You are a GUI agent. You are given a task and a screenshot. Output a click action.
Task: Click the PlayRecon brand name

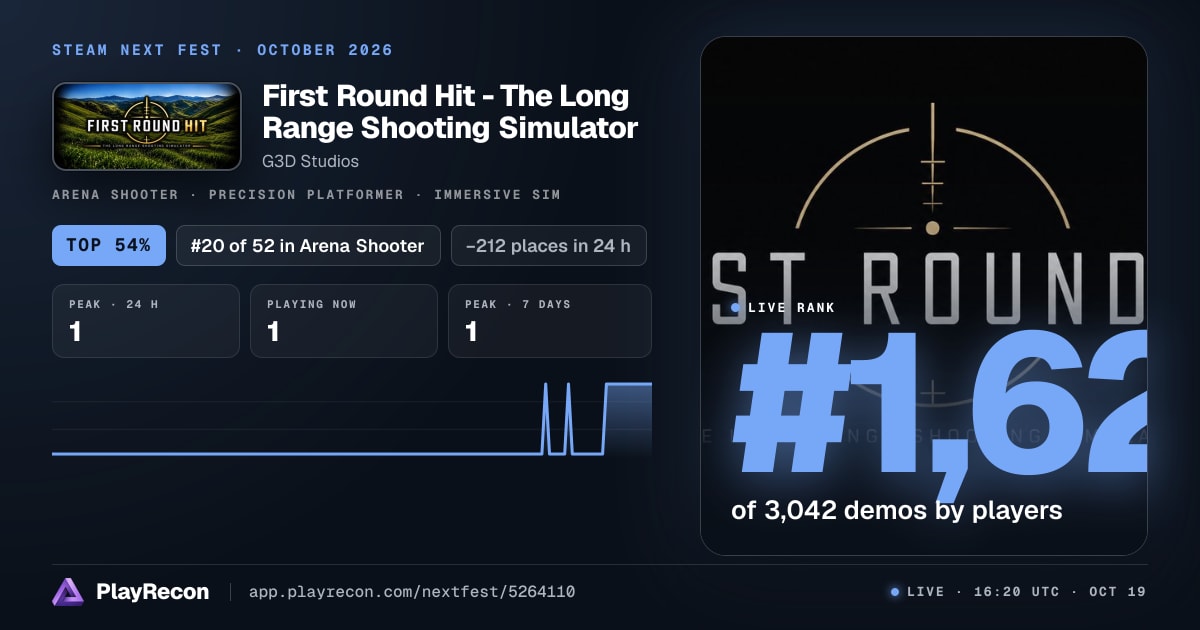click(x=152, y=592)
